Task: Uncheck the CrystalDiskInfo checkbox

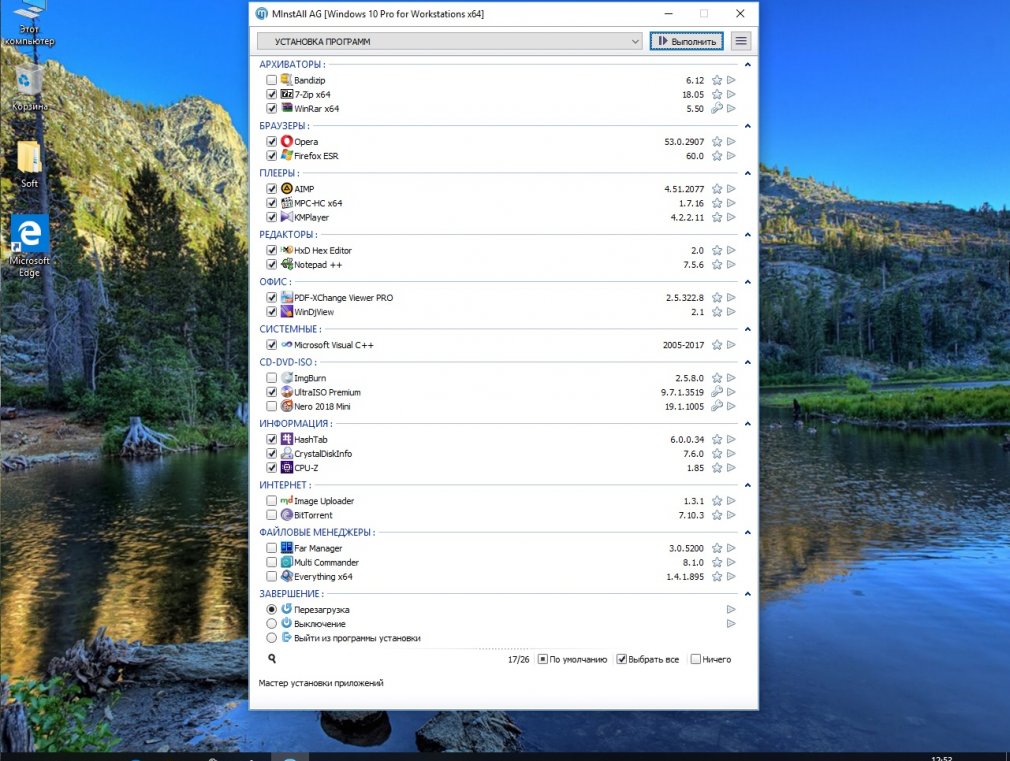Action: 271,454
